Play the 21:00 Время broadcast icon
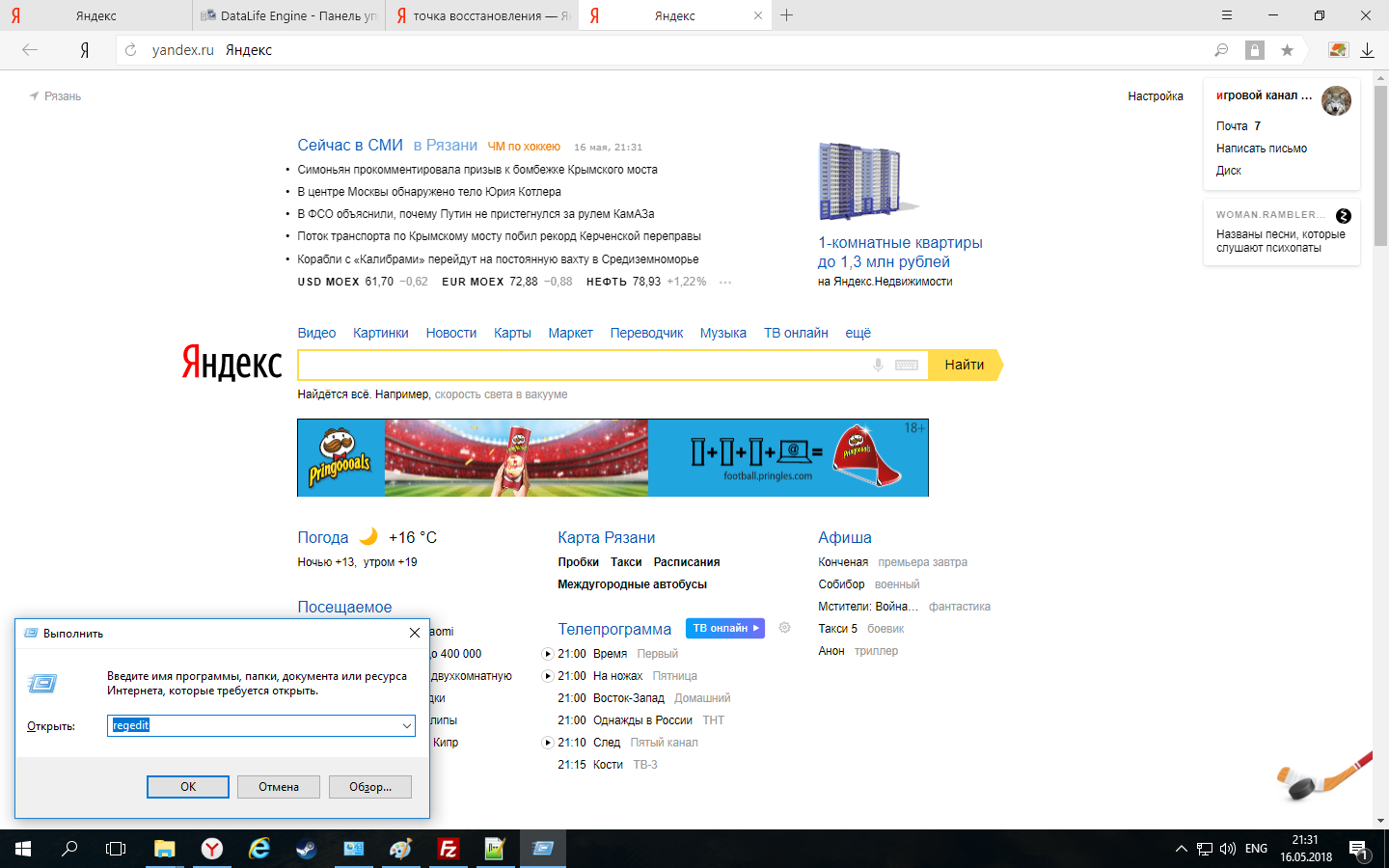Viewport: 1389px width, 868px height. [x=548, y=654]
